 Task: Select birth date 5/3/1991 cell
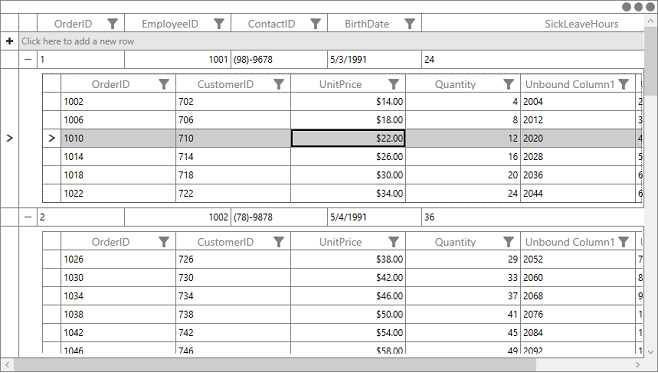click(x=374, y=60)
